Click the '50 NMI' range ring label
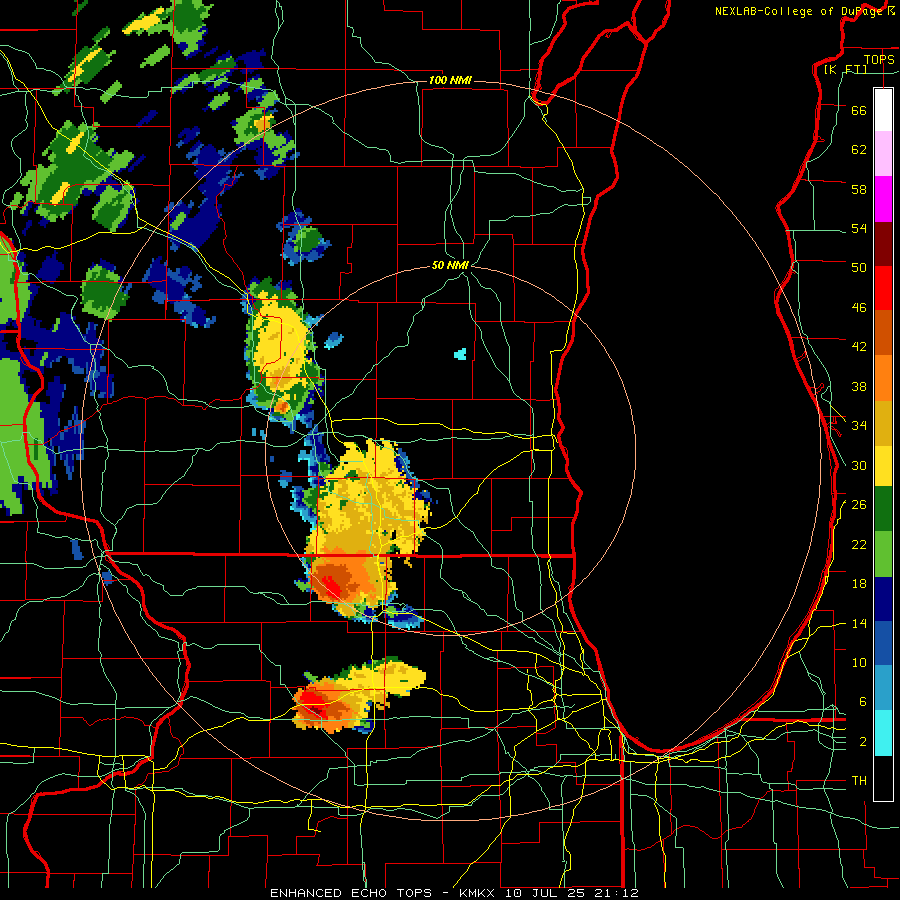 click(x=450, y=265)
